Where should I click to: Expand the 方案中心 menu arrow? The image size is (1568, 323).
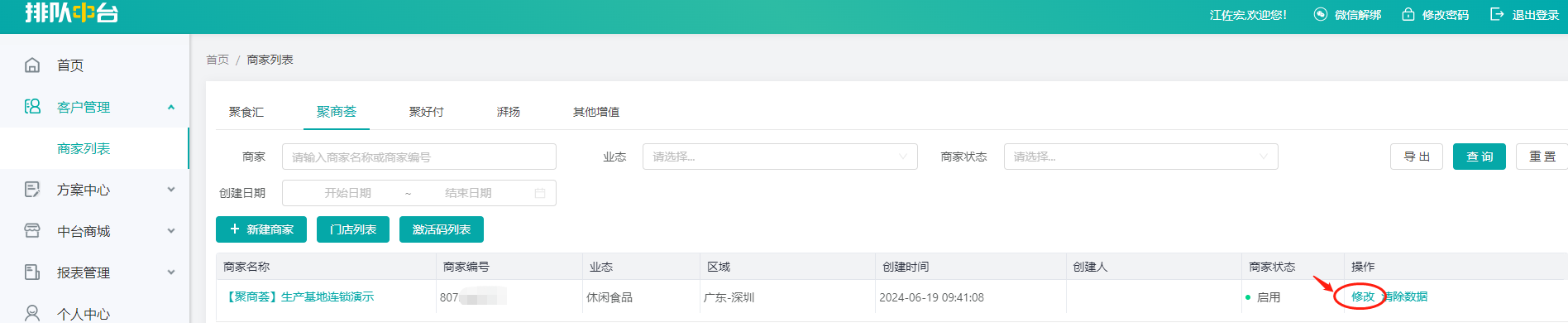coord(171,190)
